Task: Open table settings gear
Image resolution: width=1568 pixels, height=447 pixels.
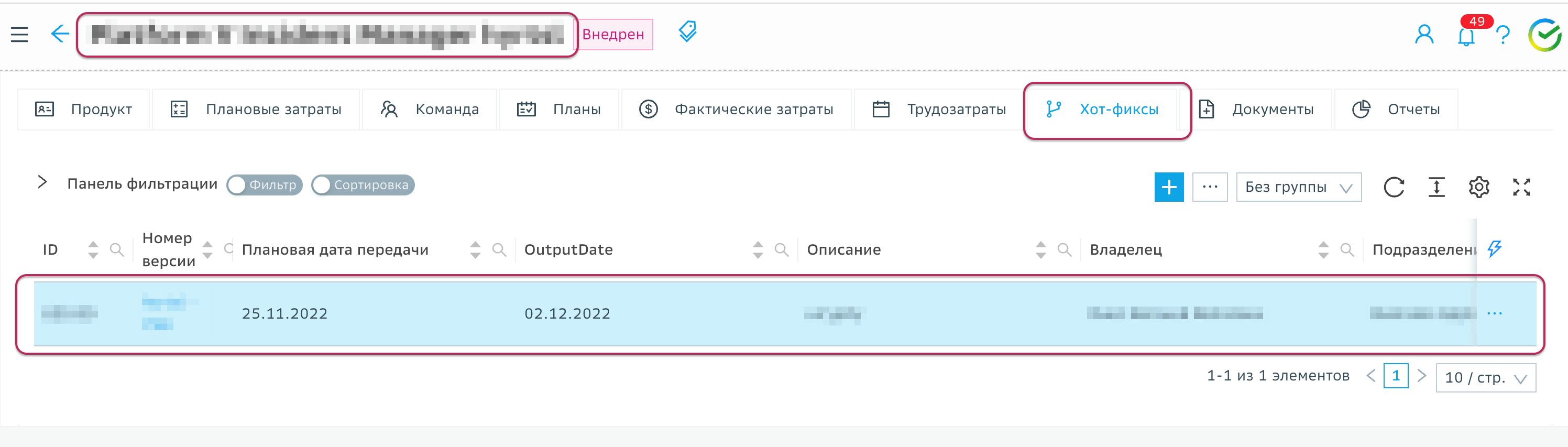Action: (x=1478, y=187)
